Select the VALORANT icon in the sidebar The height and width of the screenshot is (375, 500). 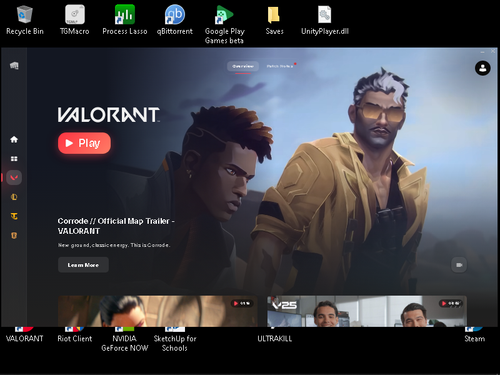click(14, 178)
